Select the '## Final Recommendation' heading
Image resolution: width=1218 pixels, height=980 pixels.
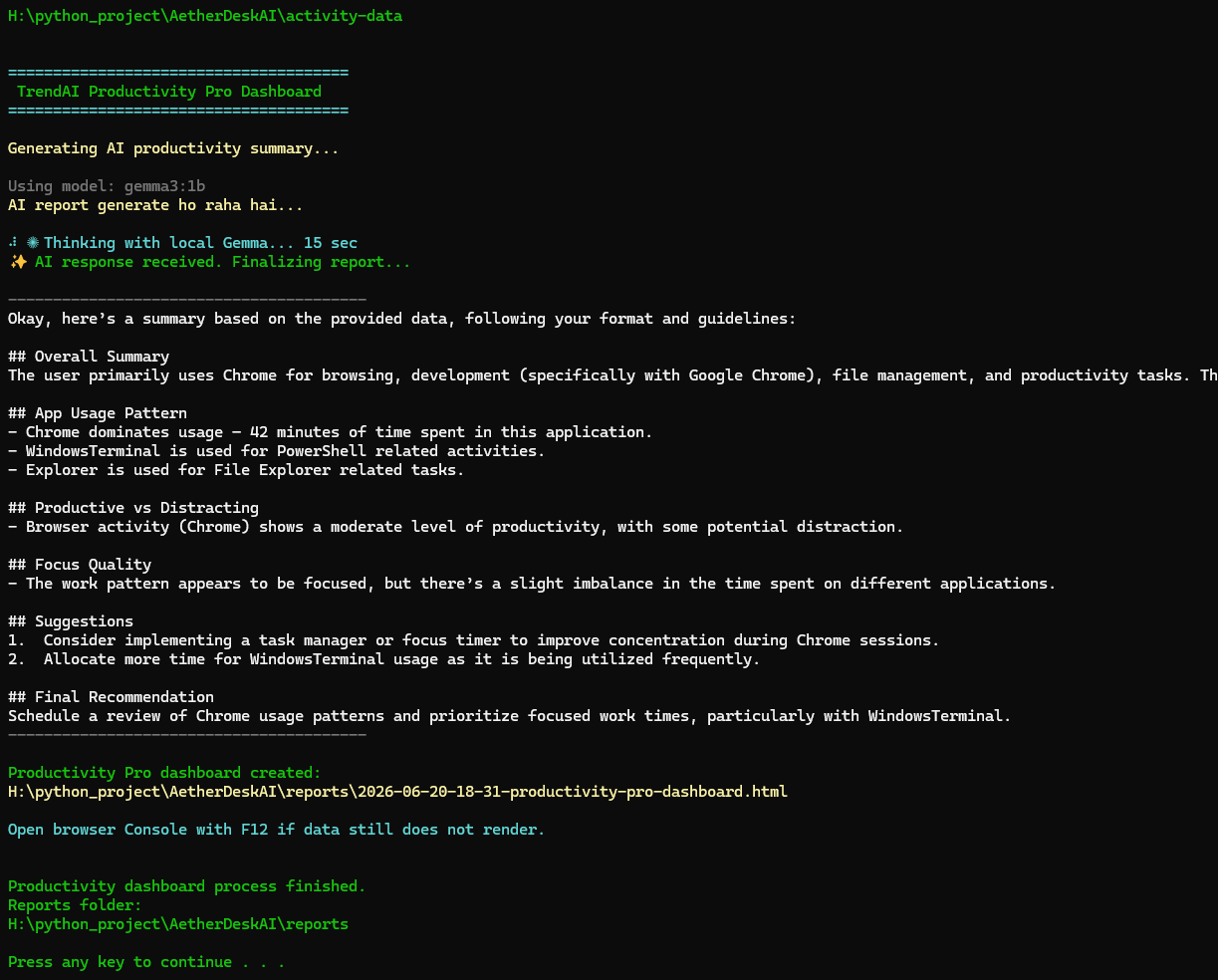tap(112, 697)
